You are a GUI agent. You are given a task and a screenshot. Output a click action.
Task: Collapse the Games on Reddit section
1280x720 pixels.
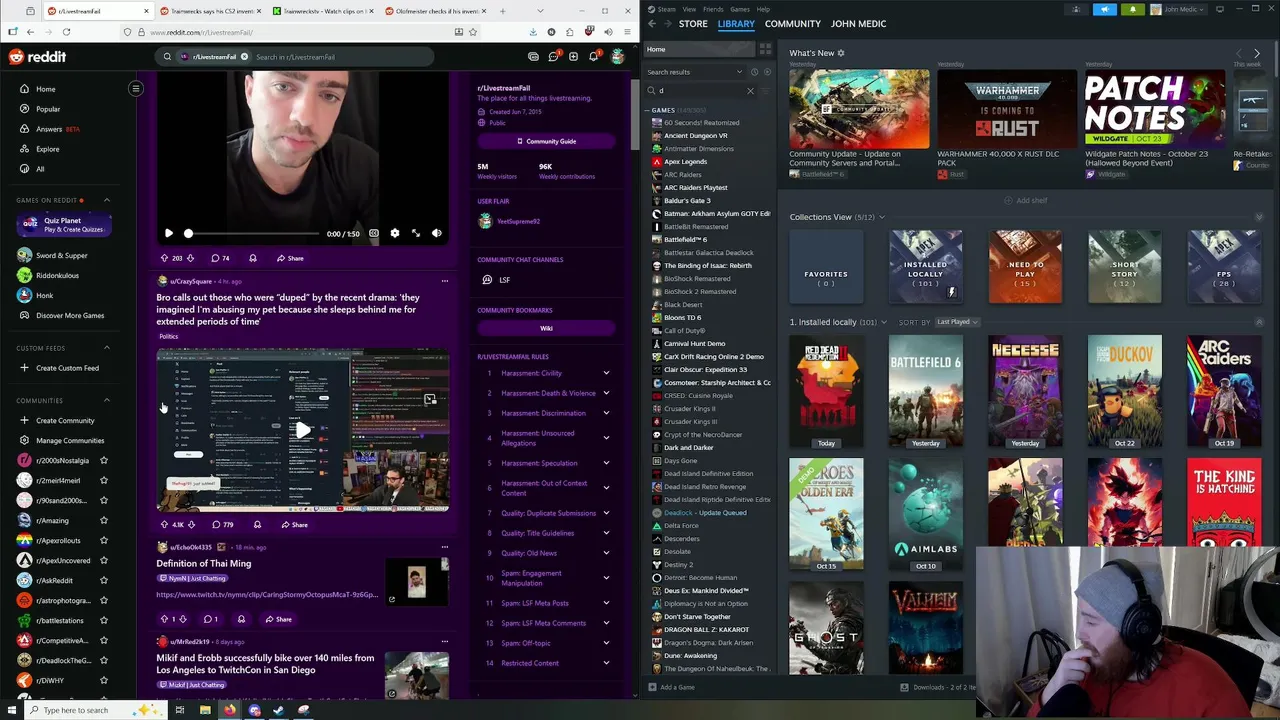[x=107, y=200]
